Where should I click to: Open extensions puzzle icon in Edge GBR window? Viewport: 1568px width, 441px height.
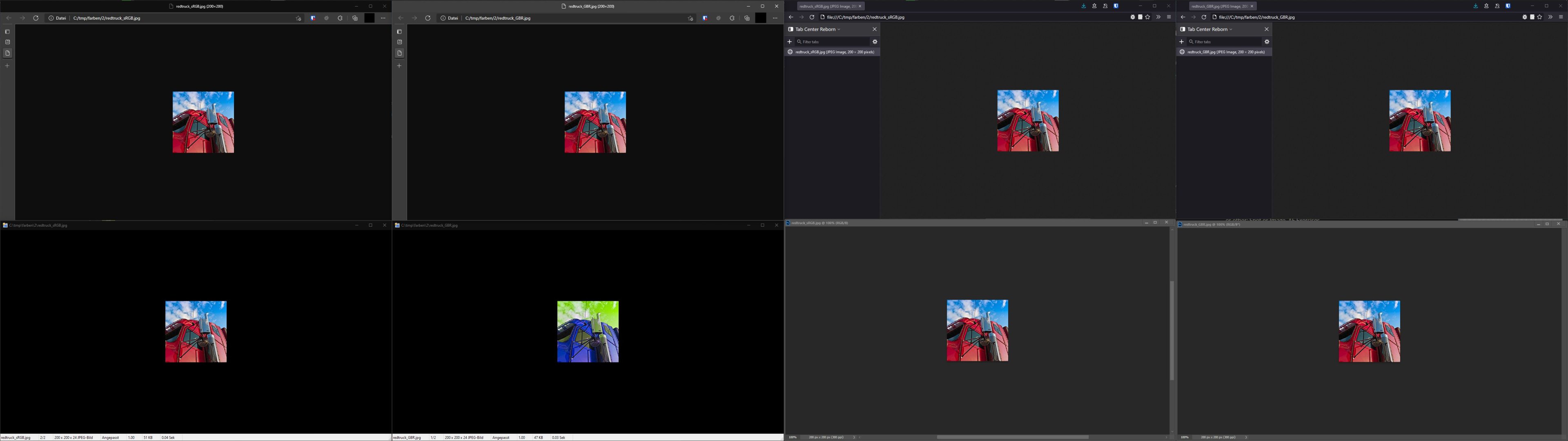(x=732, y=18)
